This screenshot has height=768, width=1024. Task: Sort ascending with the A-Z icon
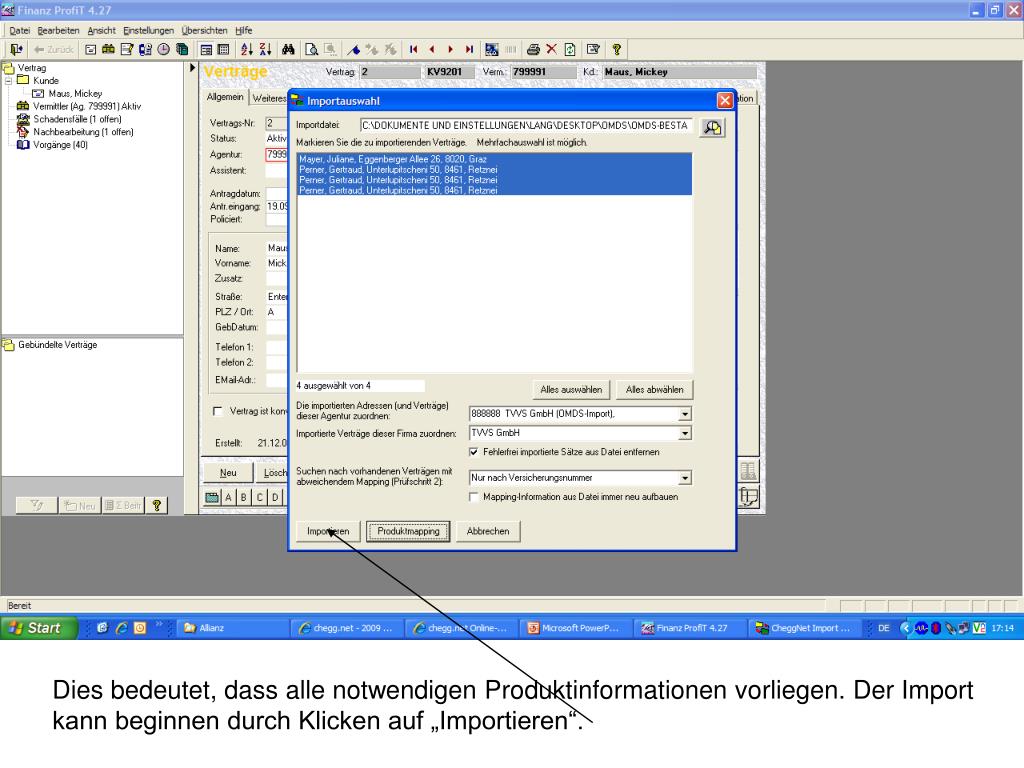click(246, 50)
